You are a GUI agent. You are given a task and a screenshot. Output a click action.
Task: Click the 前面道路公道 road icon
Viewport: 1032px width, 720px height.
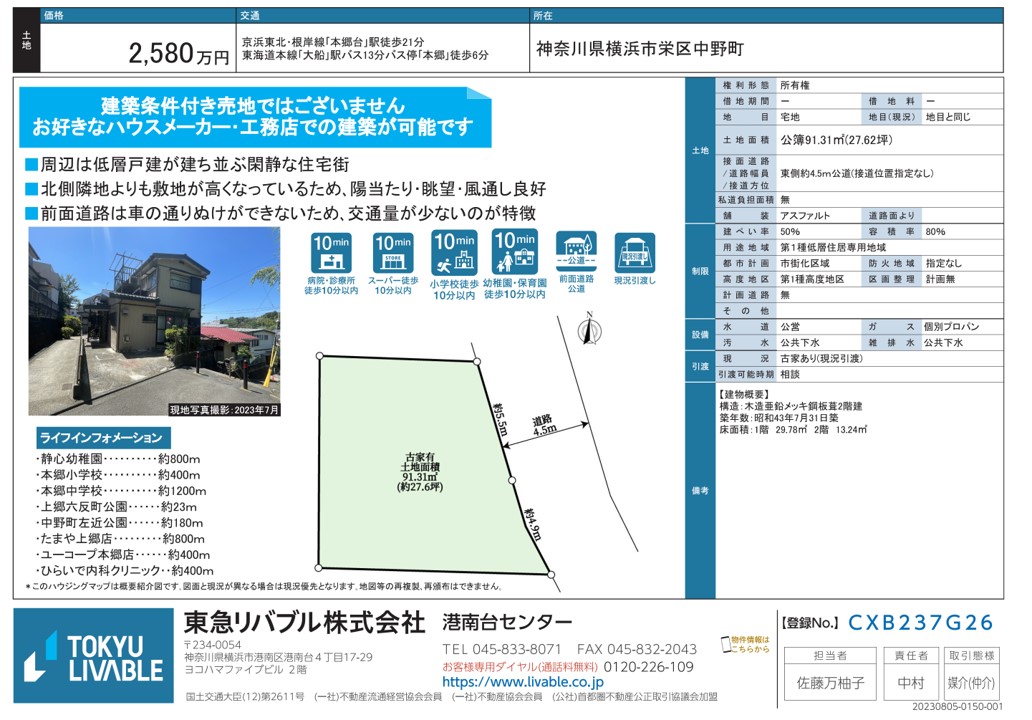pyautogui.click(x=575, y=252)
